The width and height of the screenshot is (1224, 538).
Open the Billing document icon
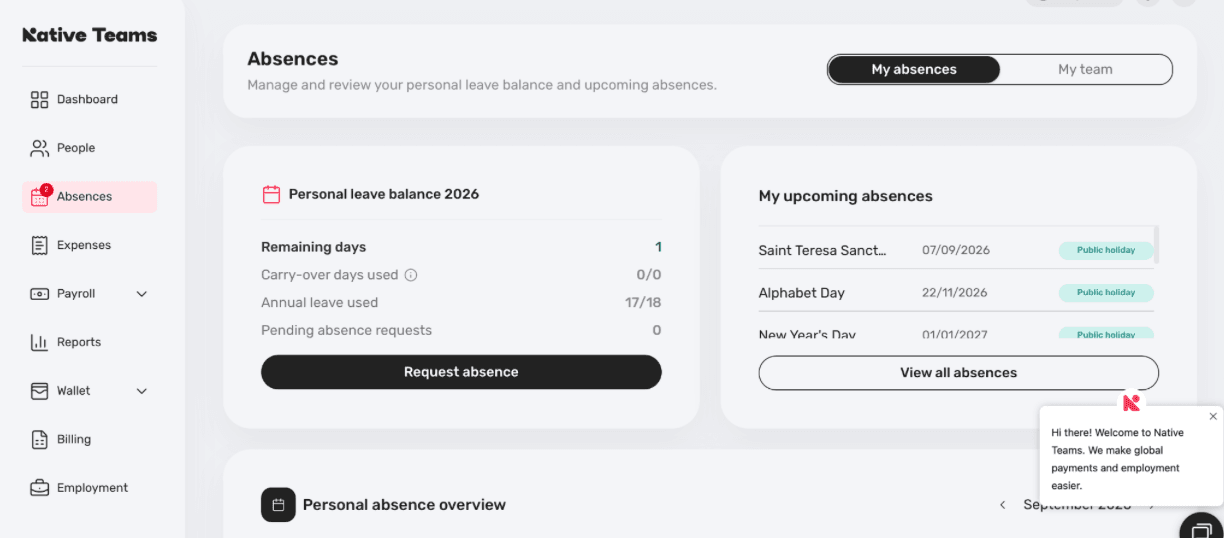(x=39, y=439)
